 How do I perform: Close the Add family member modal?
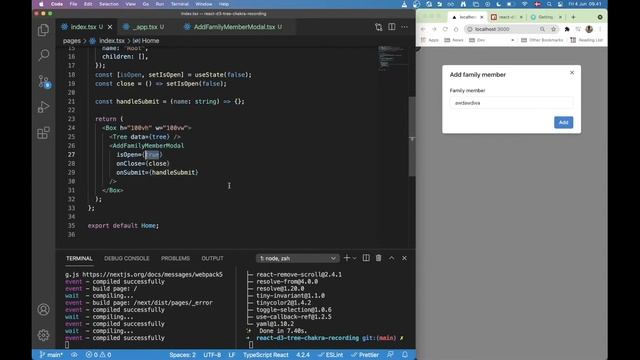(x=572, y=73)
